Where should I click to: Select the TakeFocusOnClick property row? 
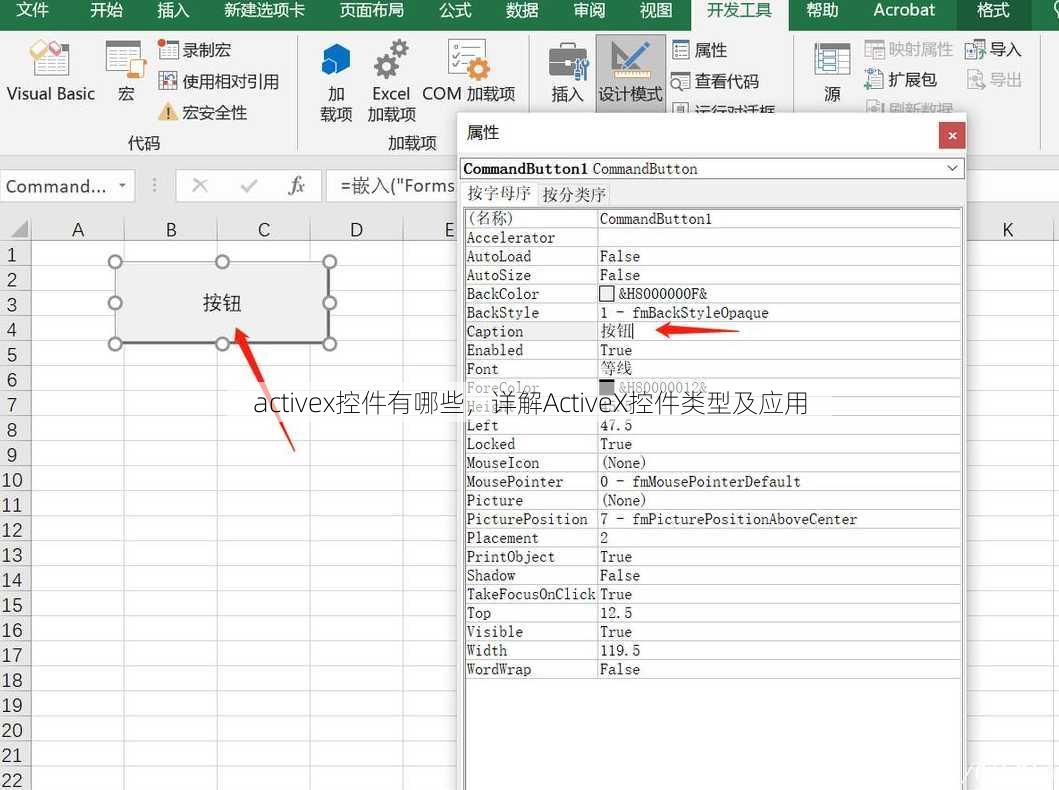tap(713, 594)
